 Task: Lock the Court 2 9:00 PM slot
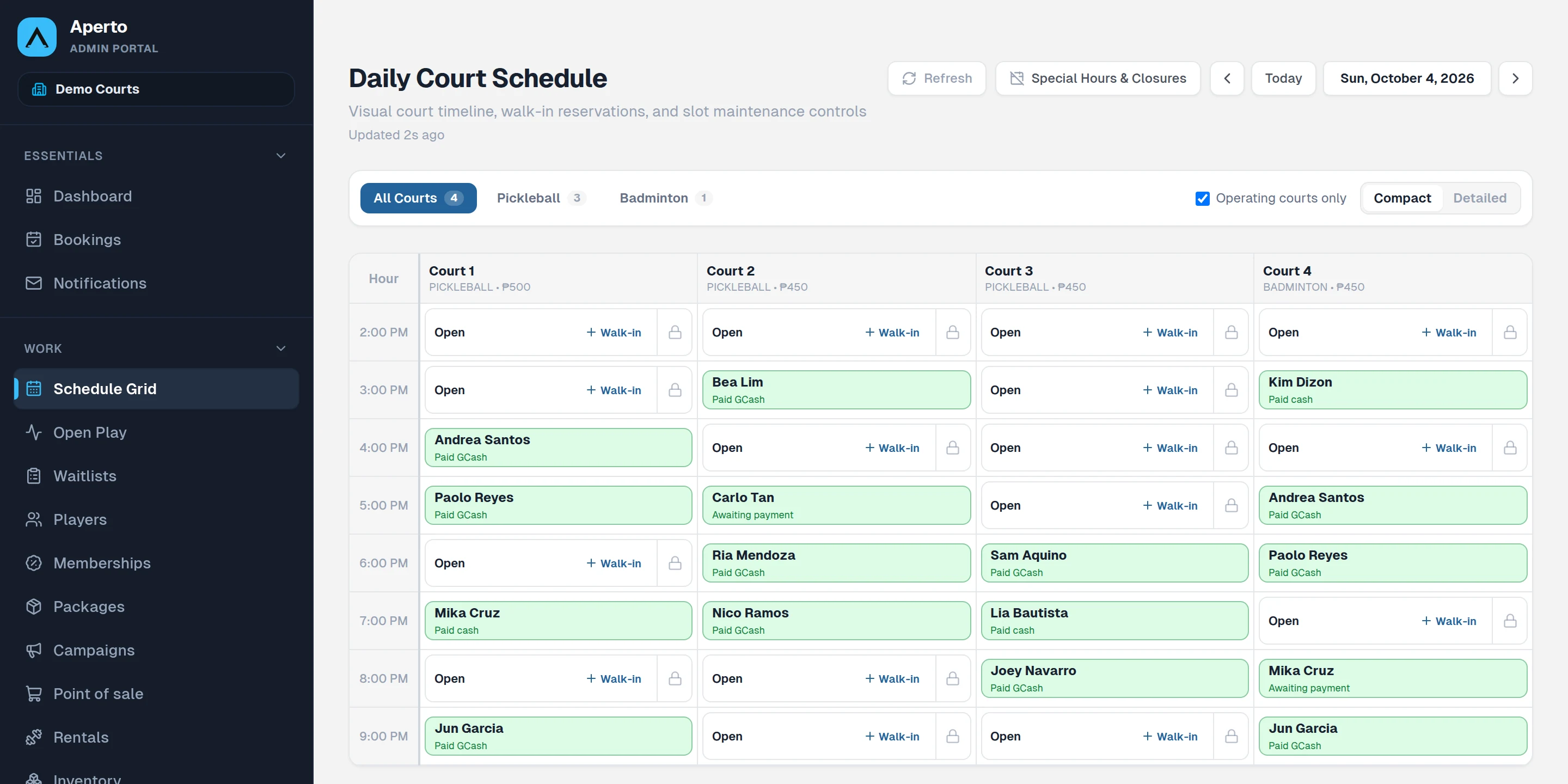pos(953,736)
